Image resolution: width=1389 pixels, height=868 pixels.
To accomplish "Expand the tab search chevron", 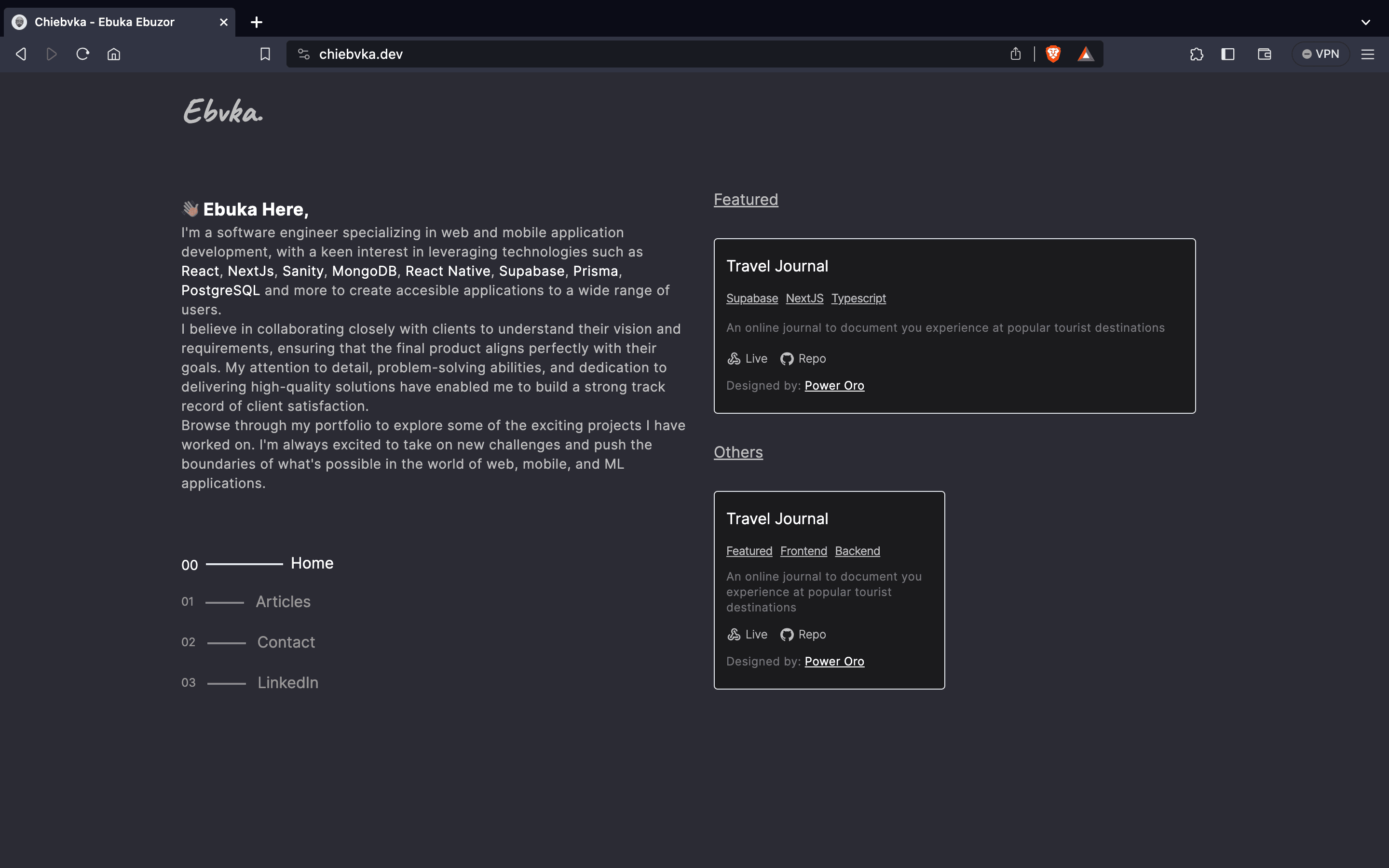I will pos(1365,22).
